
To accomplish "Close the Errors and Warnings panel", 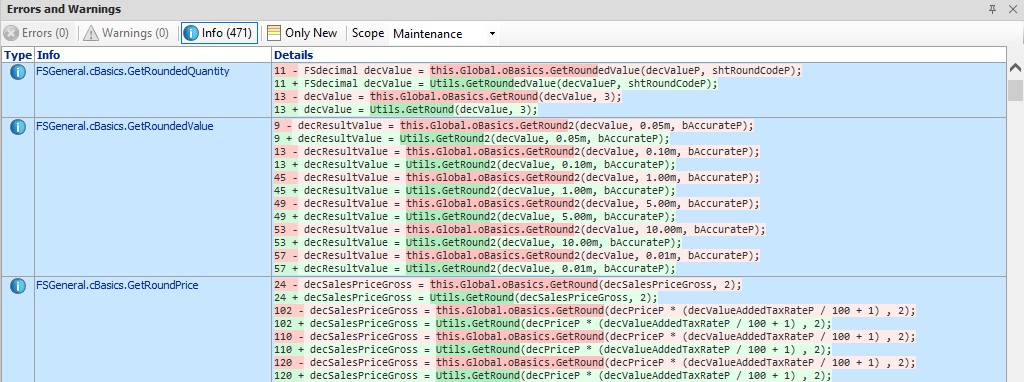I will click(x=1012, y=9).
